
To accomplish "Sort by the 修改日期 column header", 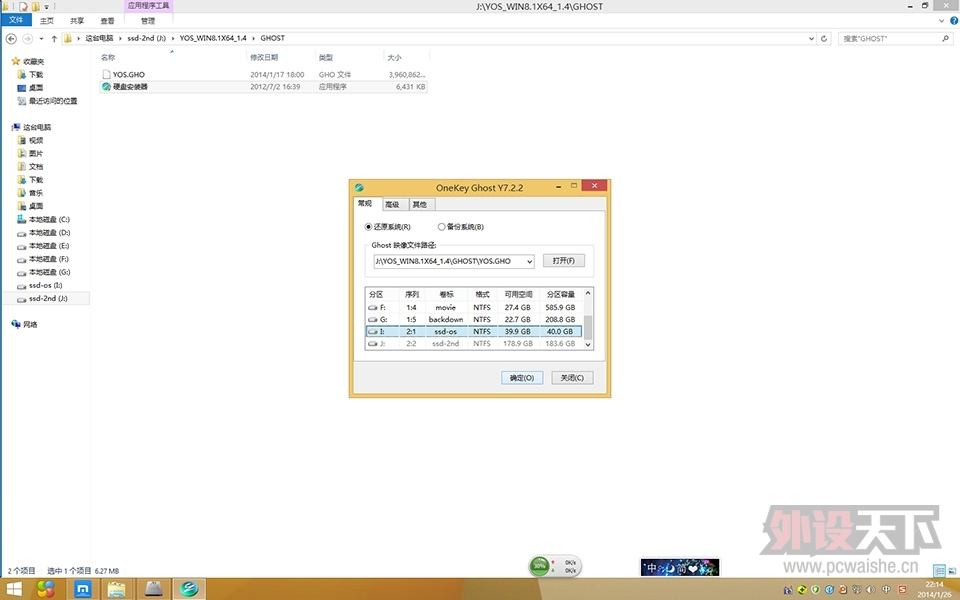I will (264, 57).
